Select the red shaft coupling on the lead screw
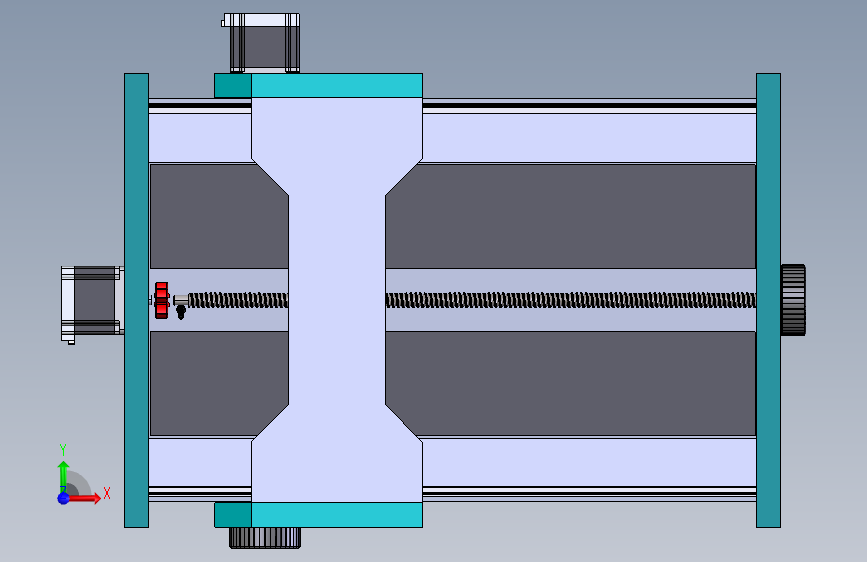 tap(161, 300)
